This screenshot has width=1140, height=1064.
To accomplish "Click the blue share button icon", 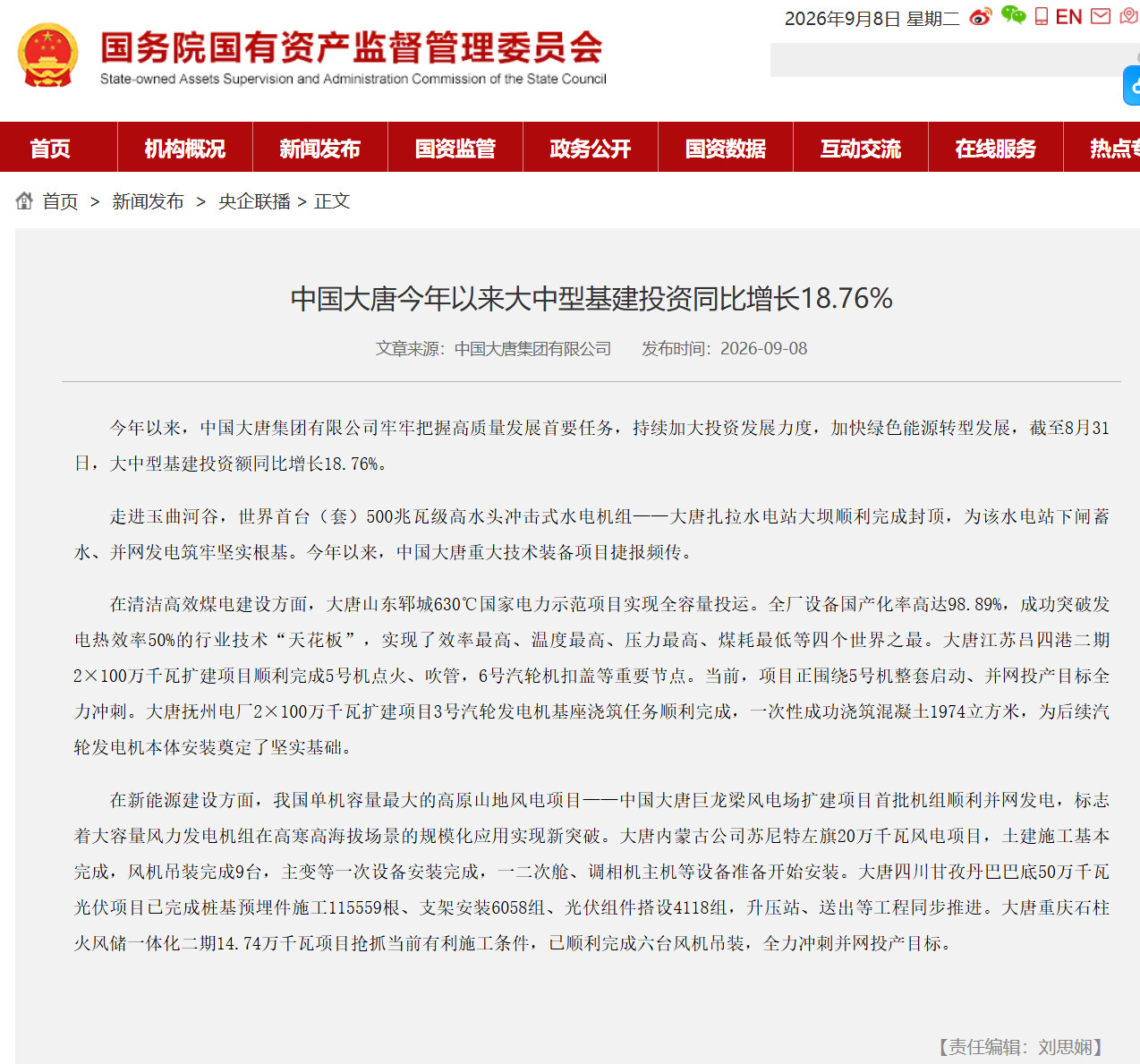I will (x=1132, y=86).
